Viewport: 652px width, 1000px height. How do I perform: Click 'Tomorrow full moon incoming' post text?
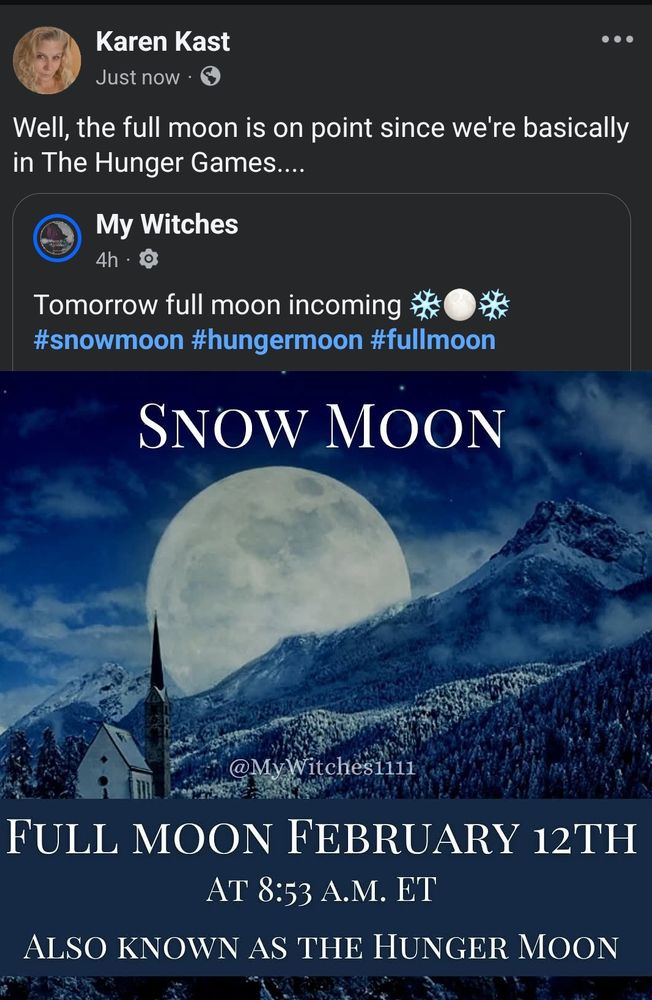point(217,305)
